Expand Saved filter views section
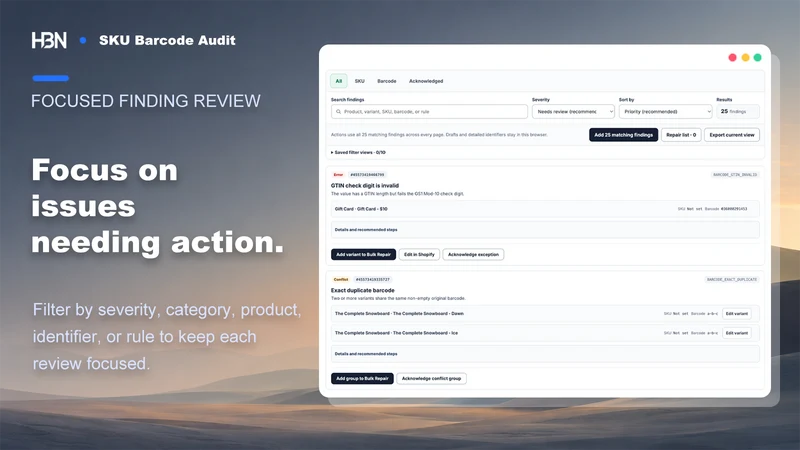Image resolution: width=800 pixels, height=450 pixels. coord(358,152)
